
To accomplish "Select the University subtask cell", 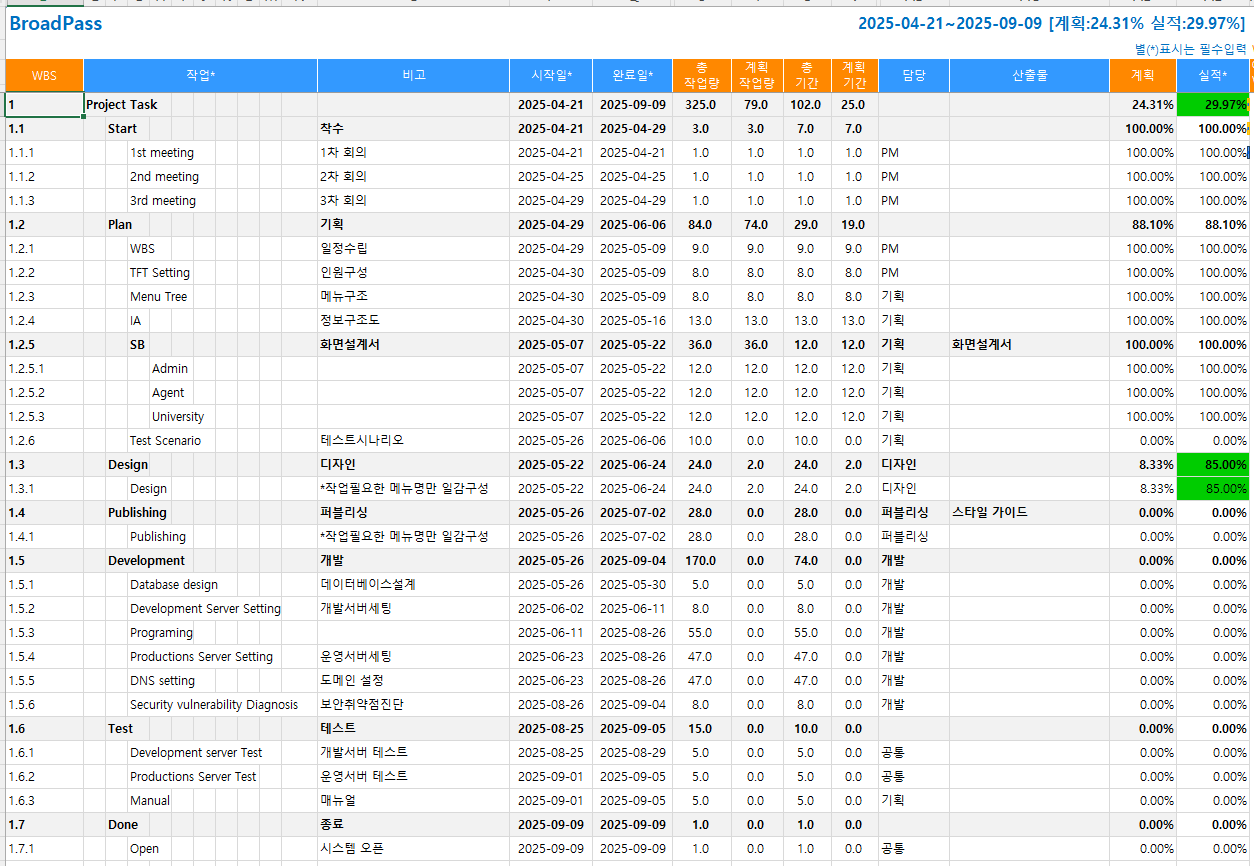I will coord(178,417).
